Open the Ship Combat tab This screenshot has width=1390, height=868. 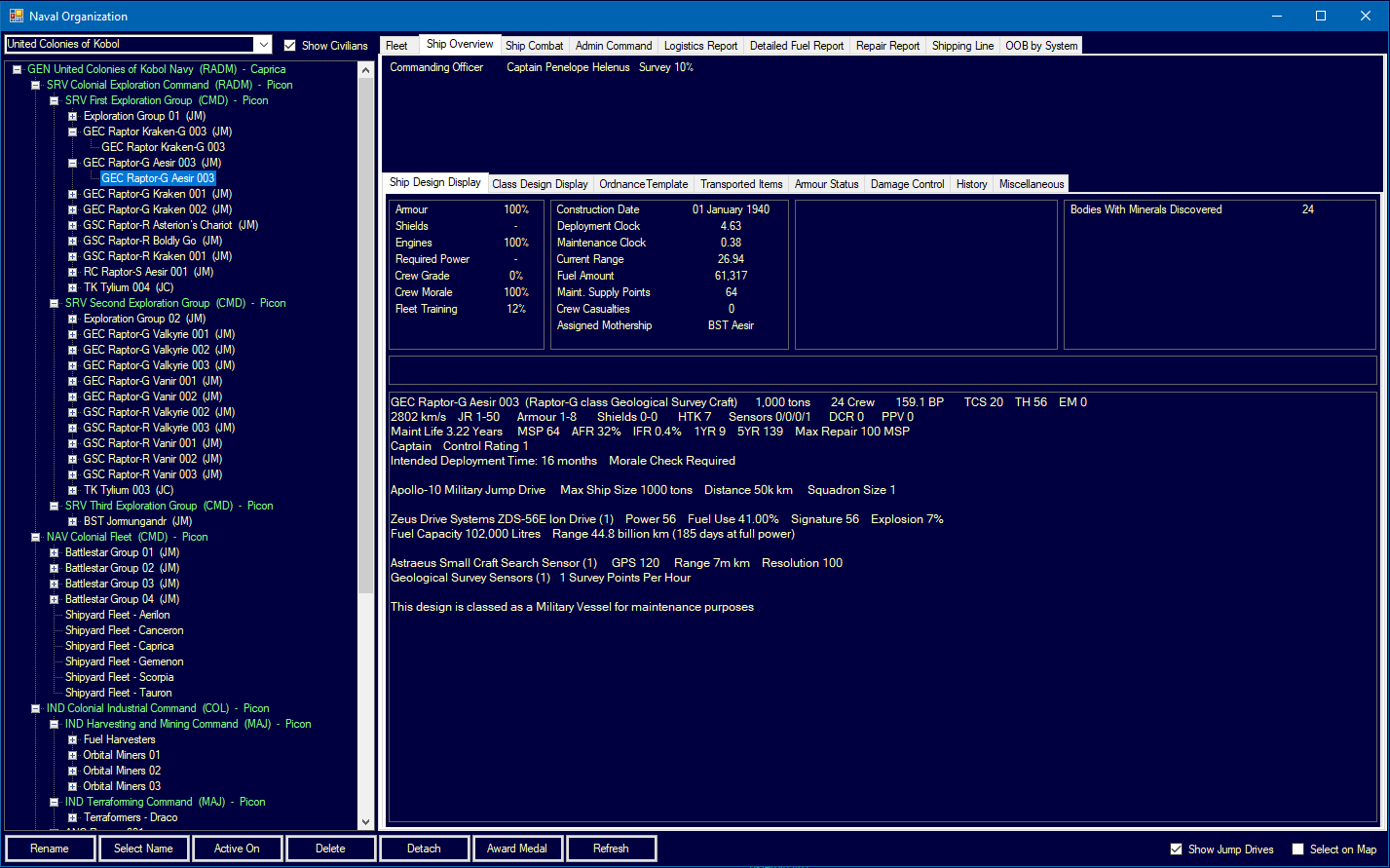click(534, 46)
